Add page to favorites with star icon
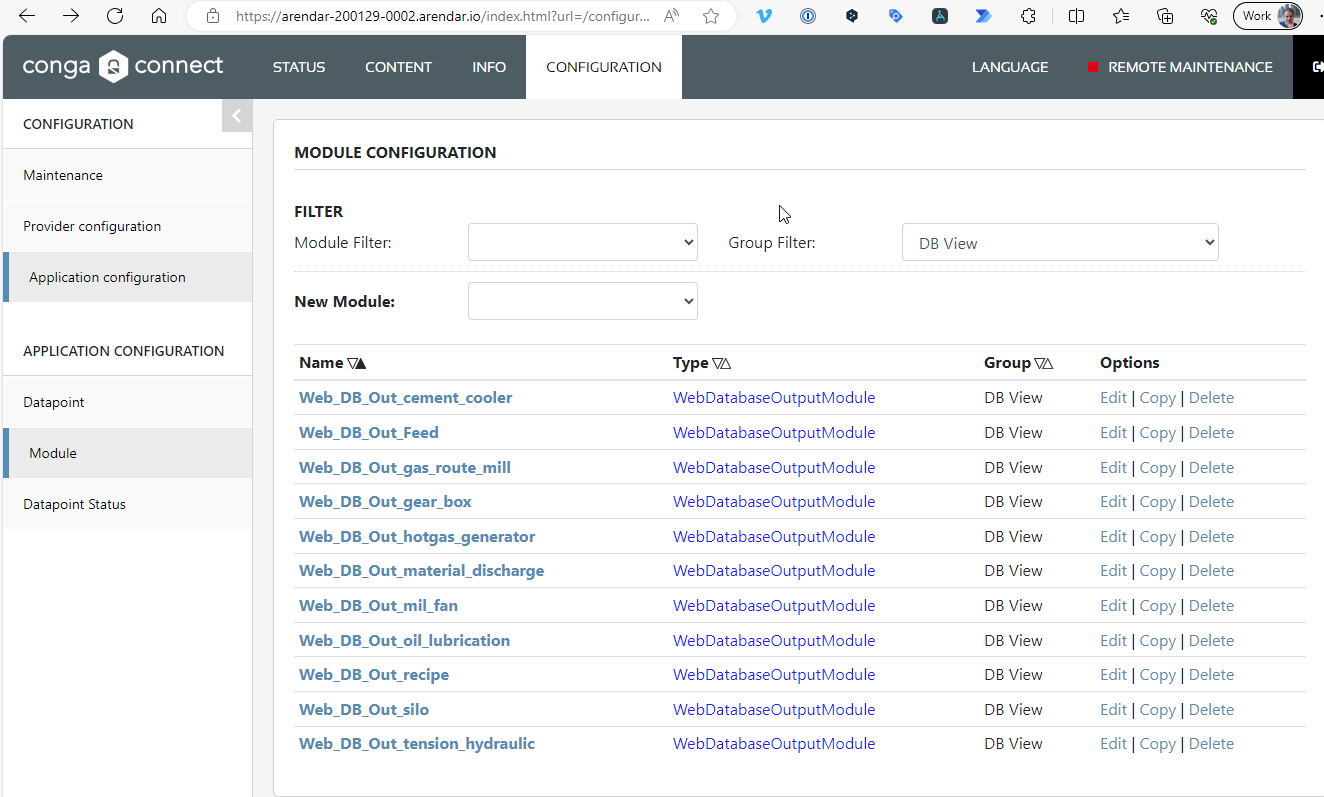This screenshot has height=797, width=1324. click(711, 16)
